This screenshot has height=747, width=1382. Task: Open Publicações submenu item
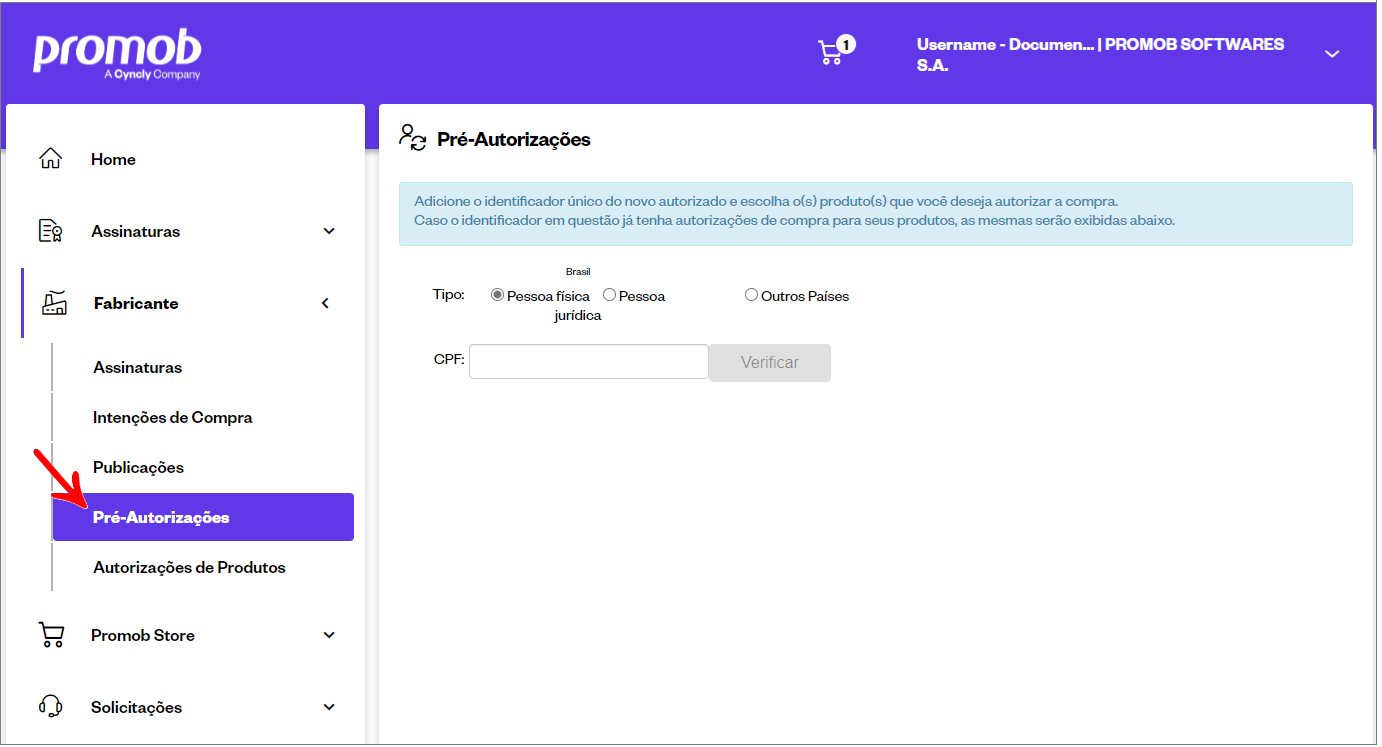(x=139, y=467)
